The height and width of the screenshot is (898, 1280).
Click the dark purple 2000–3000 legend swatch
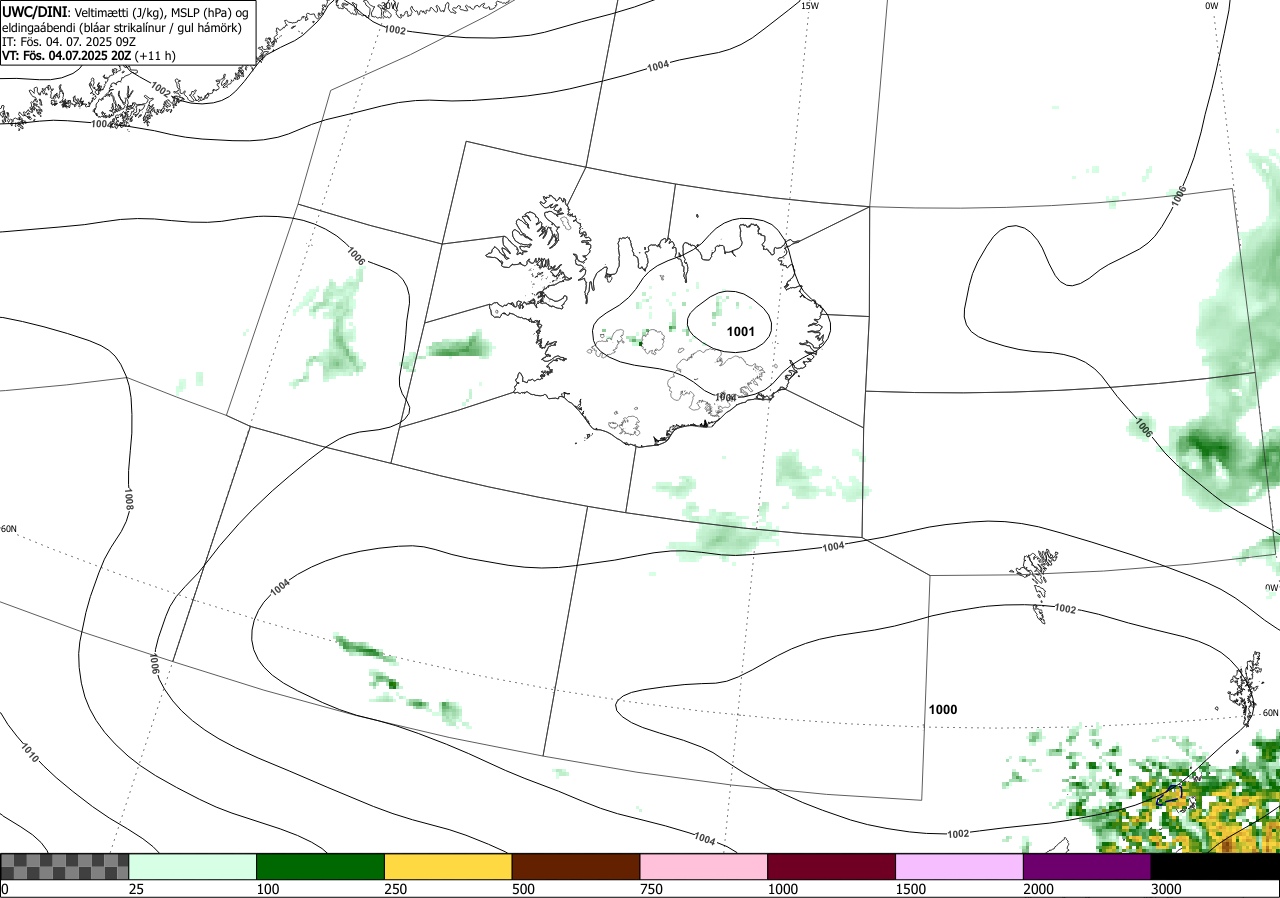(x=1087, y=866)
